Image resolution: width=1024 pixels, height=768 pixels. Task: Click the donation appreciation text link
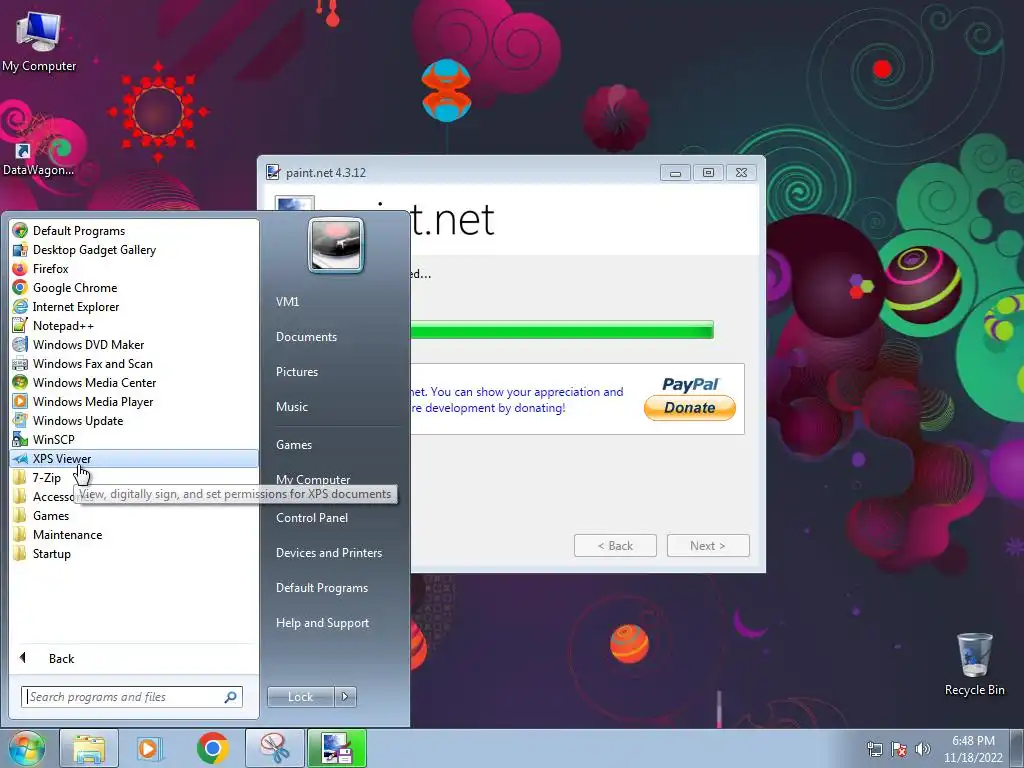coord(517,400)
